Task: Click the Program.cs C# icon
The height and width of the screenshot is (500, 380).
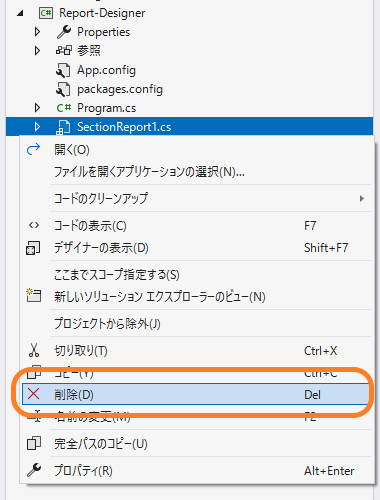Action: pyautogui.click(x=64, y=108)
